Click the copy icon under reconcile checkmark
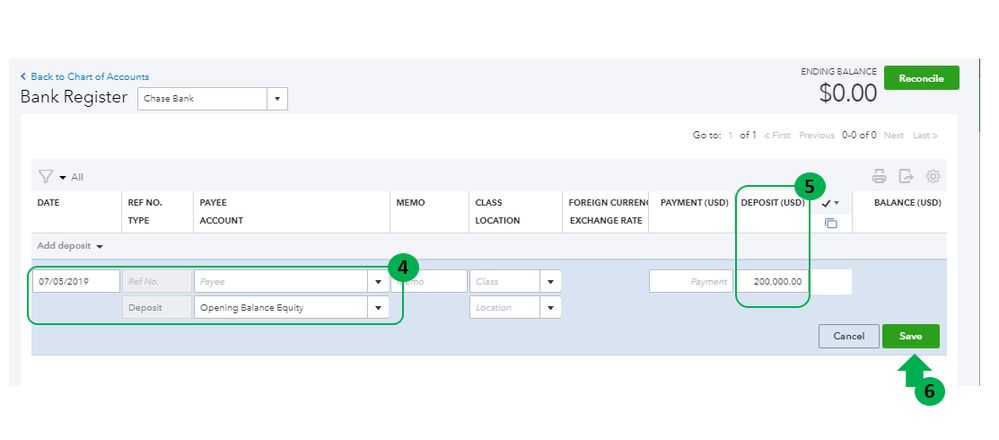The width and height of the screenshot is (999, 440). click(x=831, y=223)
